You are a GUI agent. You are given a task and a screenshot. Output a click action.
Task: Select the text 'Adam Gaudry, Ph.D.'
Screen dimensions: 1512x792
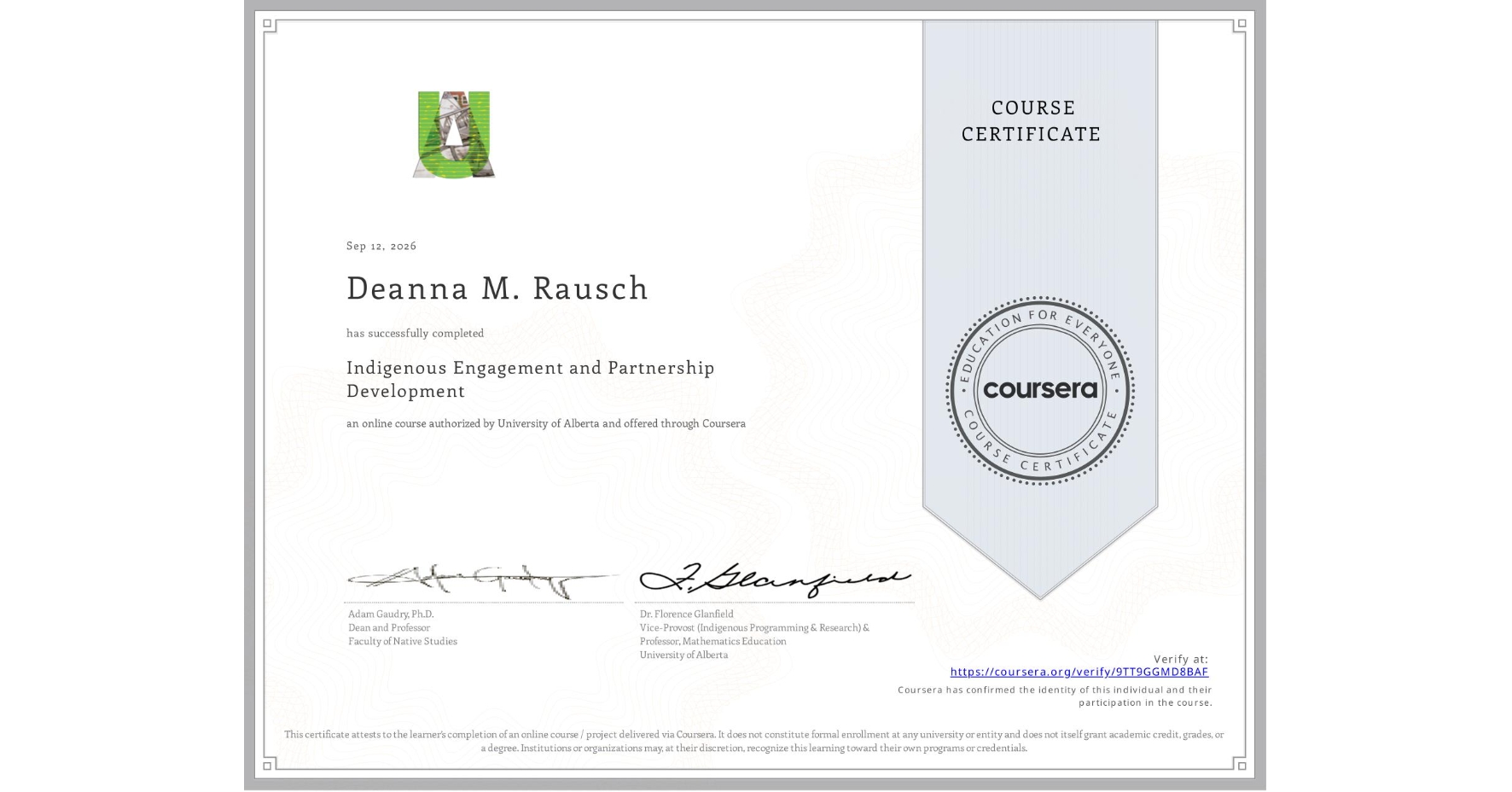[391, 614]
